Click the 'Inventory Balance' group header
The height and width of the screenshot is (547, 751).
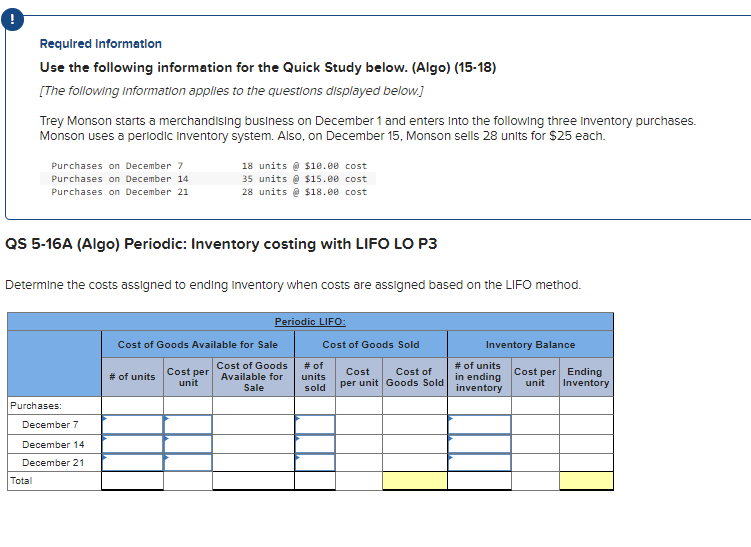pyautogui.click(x=530, y=344)
